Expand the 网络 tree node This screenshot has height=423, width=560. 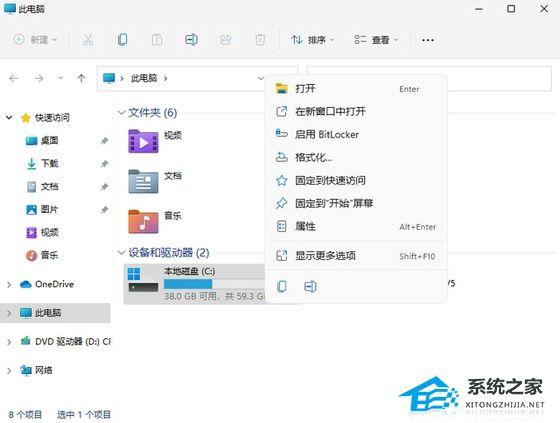pos(9,371)
